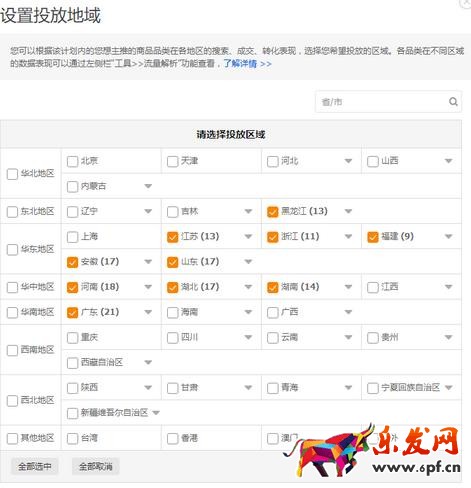Tick the 重庆 checkbox
Viewport: 471px width, 488px height.
72,338
